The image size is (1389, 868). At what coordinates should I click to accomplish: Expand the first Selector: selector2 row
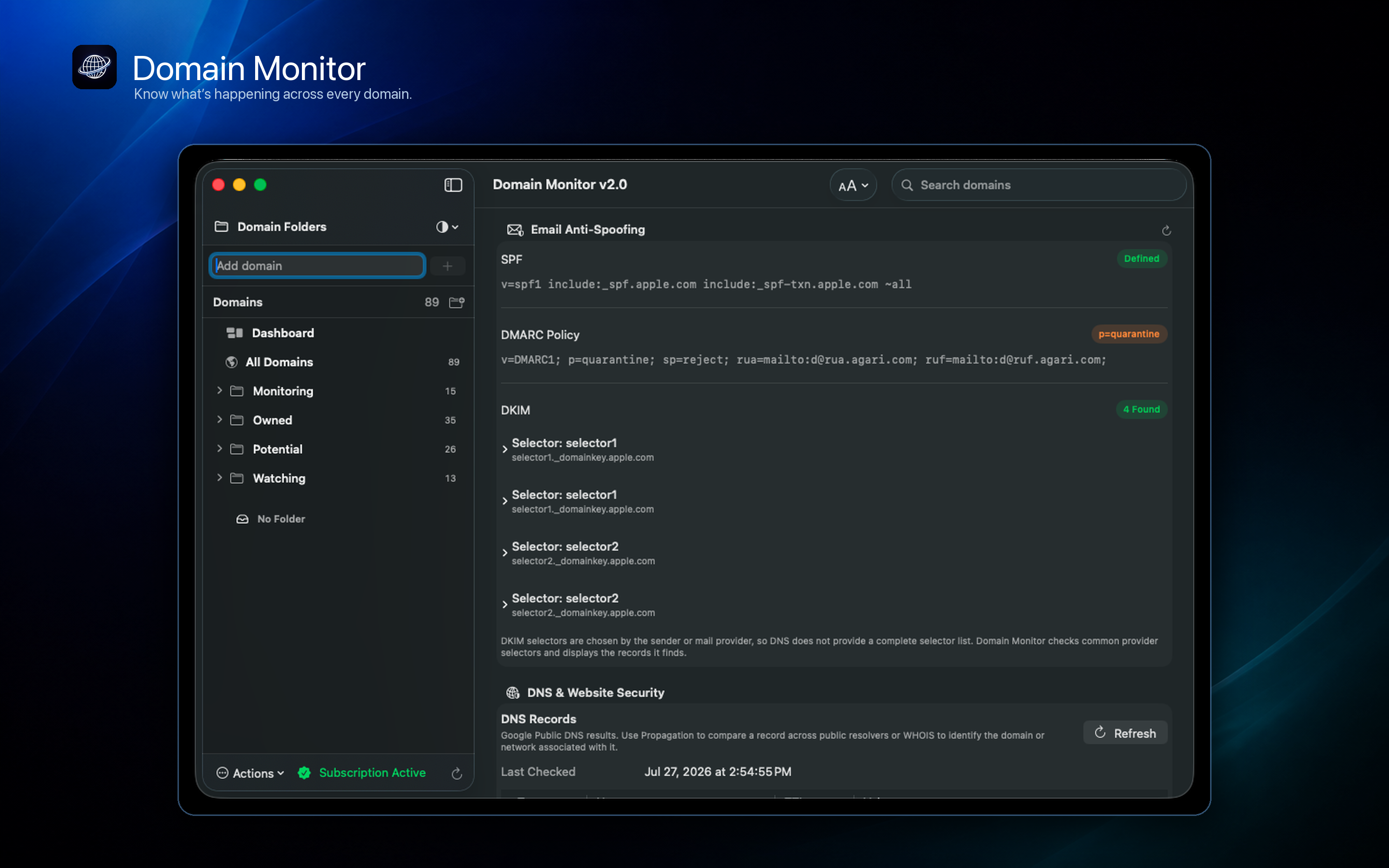pyautogui.click(x=505, y=553)
